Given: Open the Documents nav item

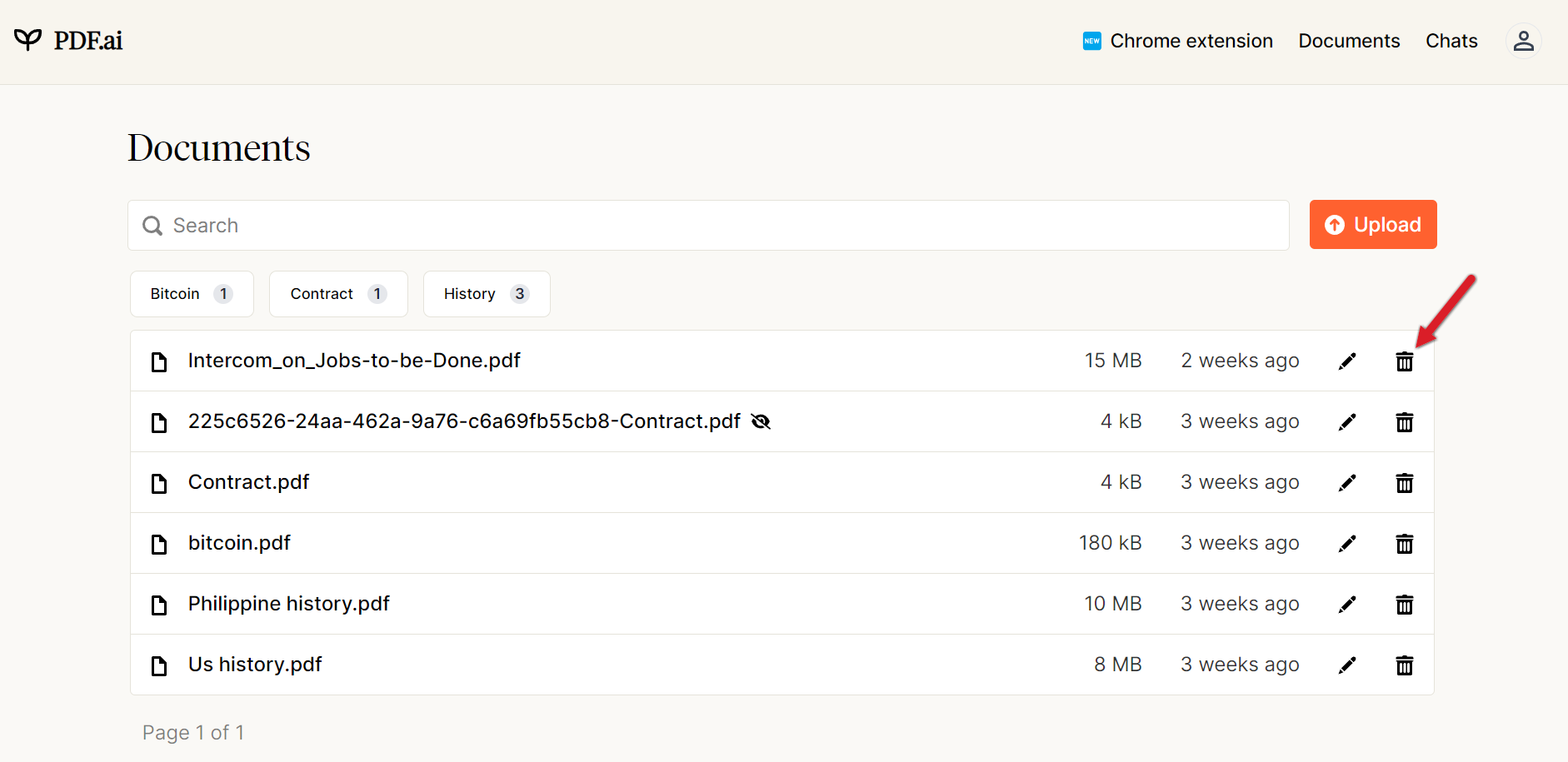Looking at the screenshot, I should coord(1348,41).
